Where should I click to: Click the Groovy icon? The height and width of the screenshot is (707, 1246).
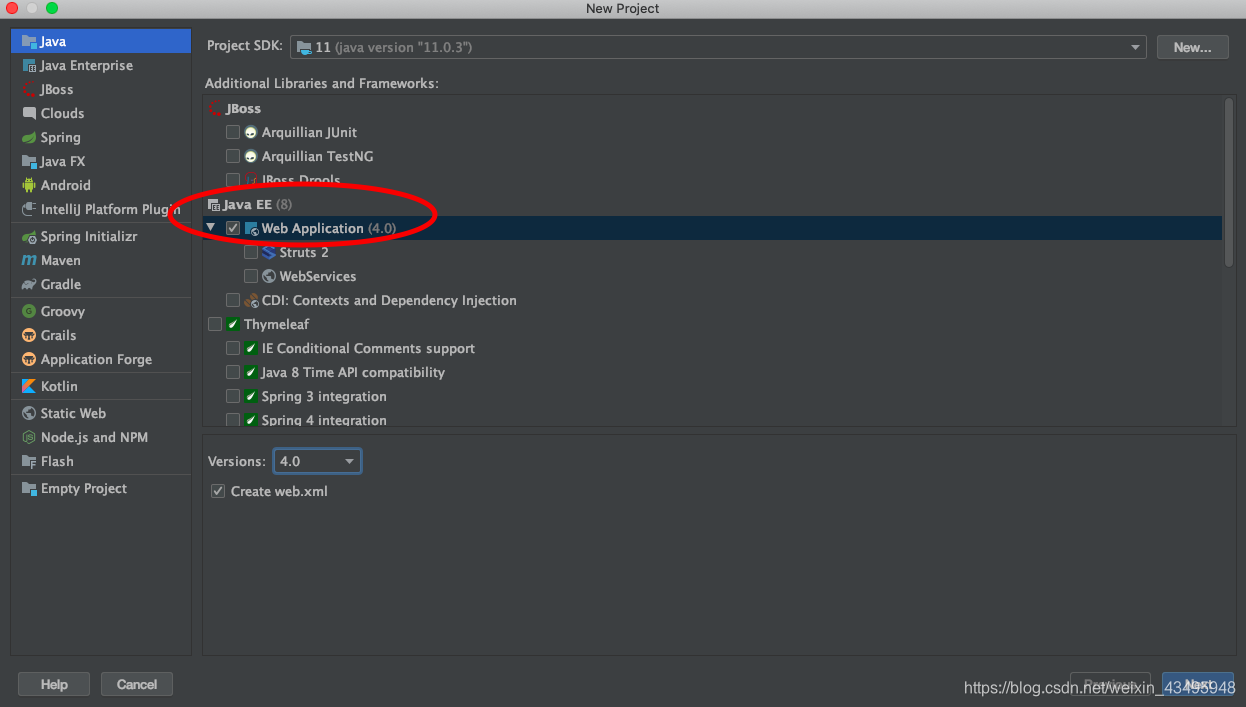(29, 312)
